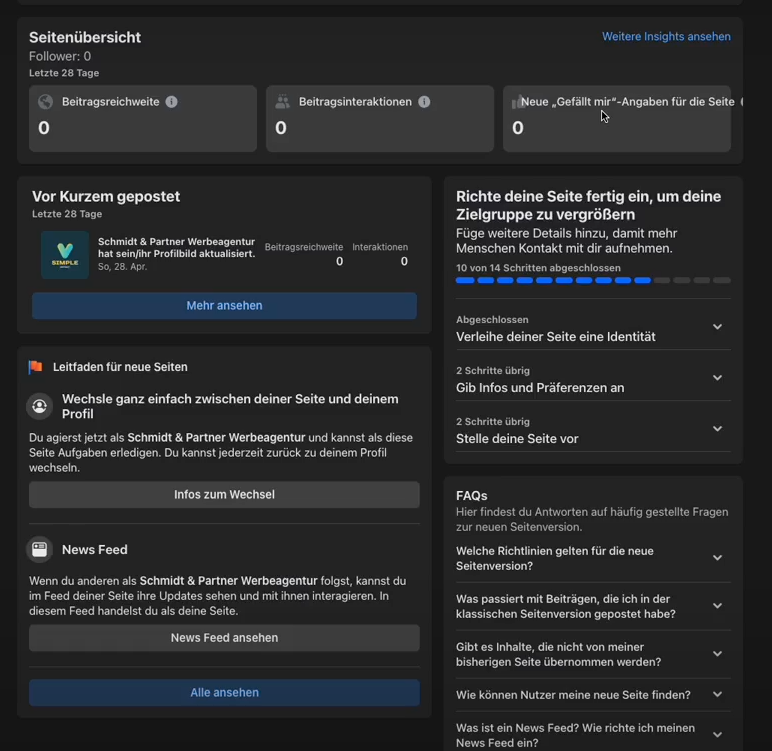This screenshot has width=772, height=751.
Task: Open the Simple logo profile picture post
Action: (x=65, y=255)
